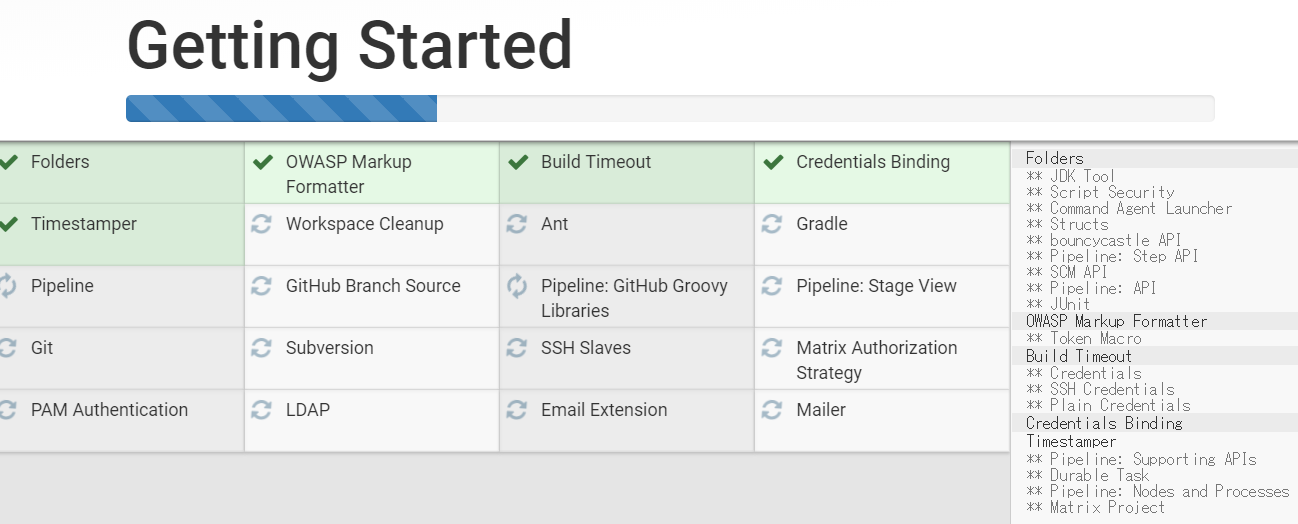Select the GitHub Branch Source plugin cell
1298x524 pixels.
tap(372, 296)
